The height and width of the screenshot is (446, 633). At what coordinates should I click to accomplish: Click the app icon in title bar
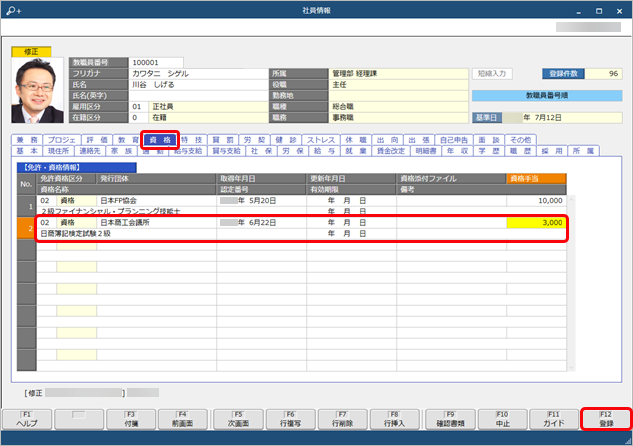[x=9, y=7]
